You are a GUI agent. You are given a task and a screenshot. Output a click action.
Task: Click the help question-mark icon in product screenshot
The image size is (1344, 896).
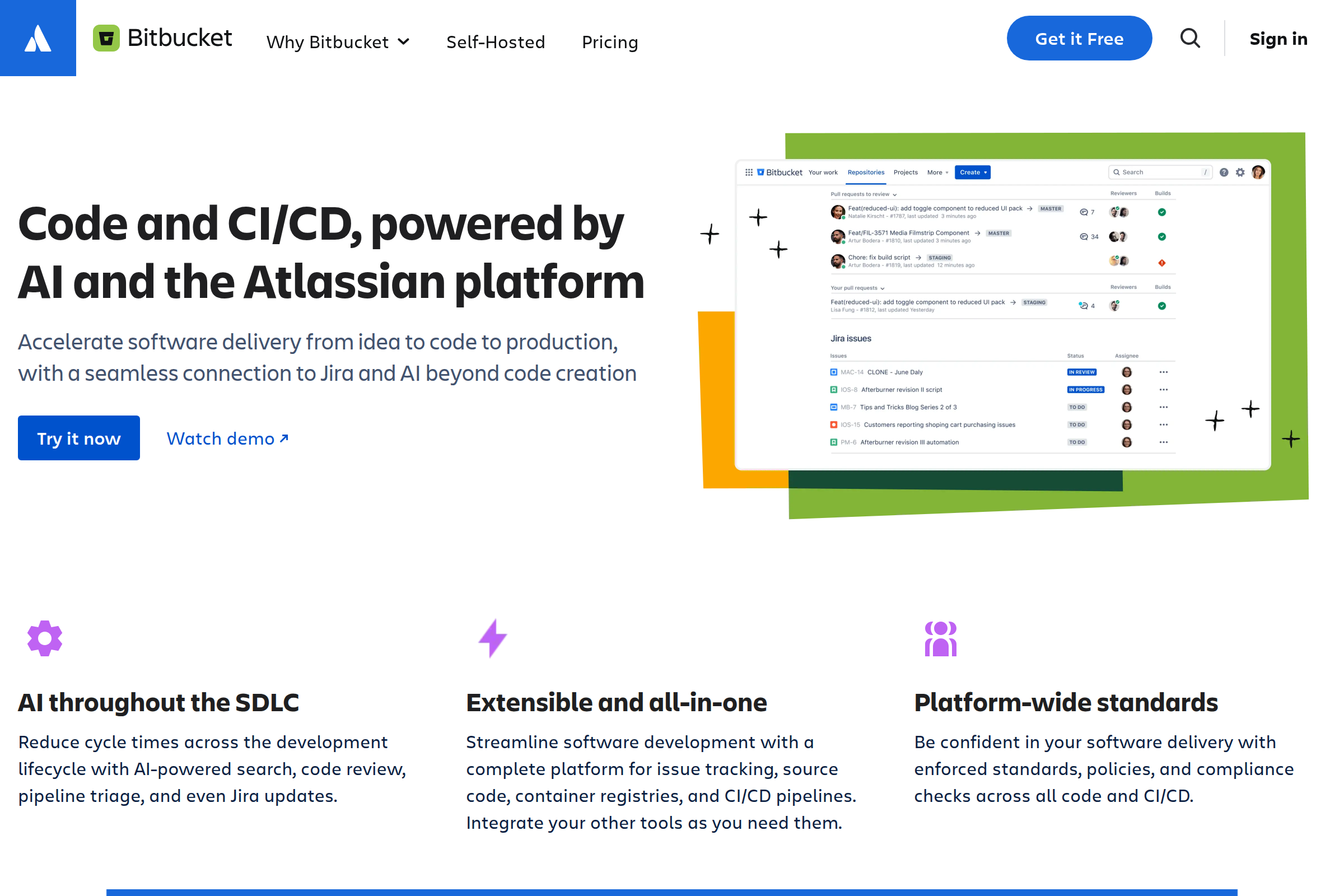1224,172
